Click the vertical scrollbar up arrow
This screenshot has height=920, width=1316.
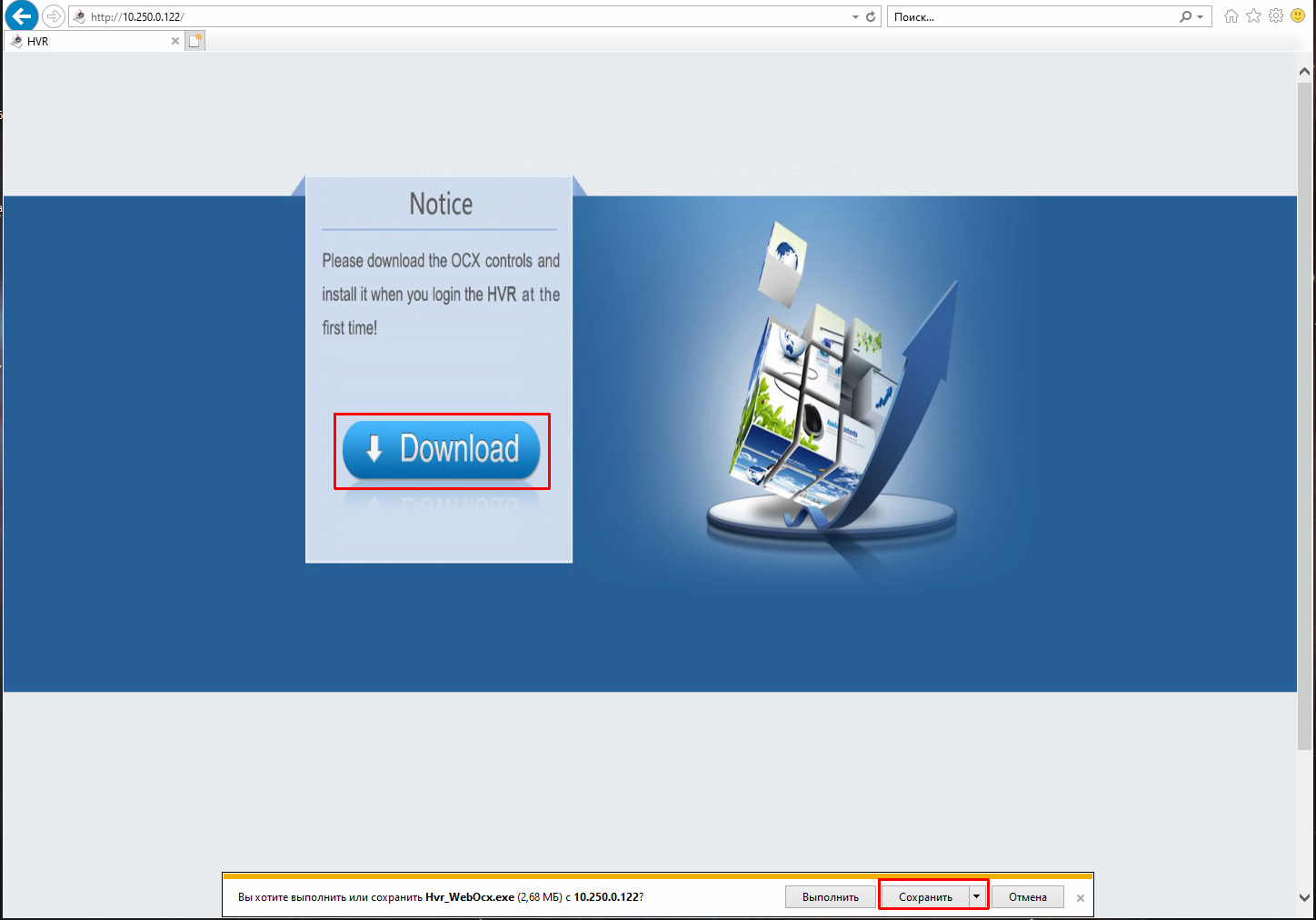tap(1305, 71)
